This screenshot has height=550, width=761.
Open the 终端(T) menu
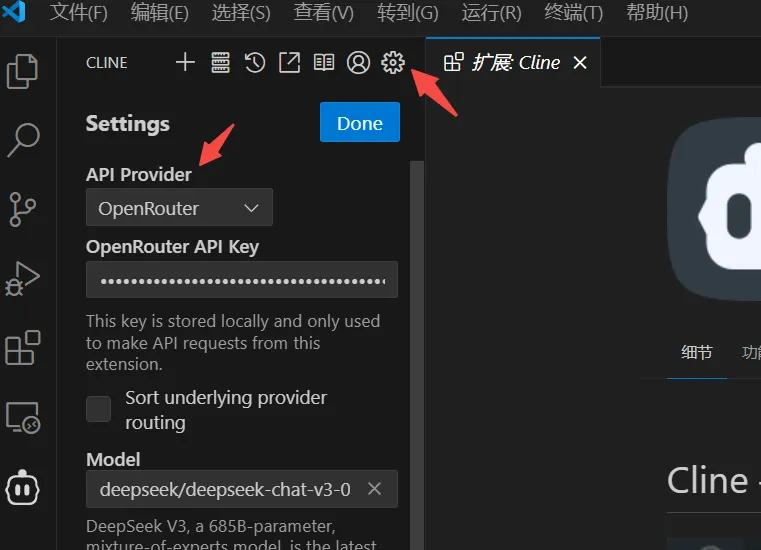point(574,12)
